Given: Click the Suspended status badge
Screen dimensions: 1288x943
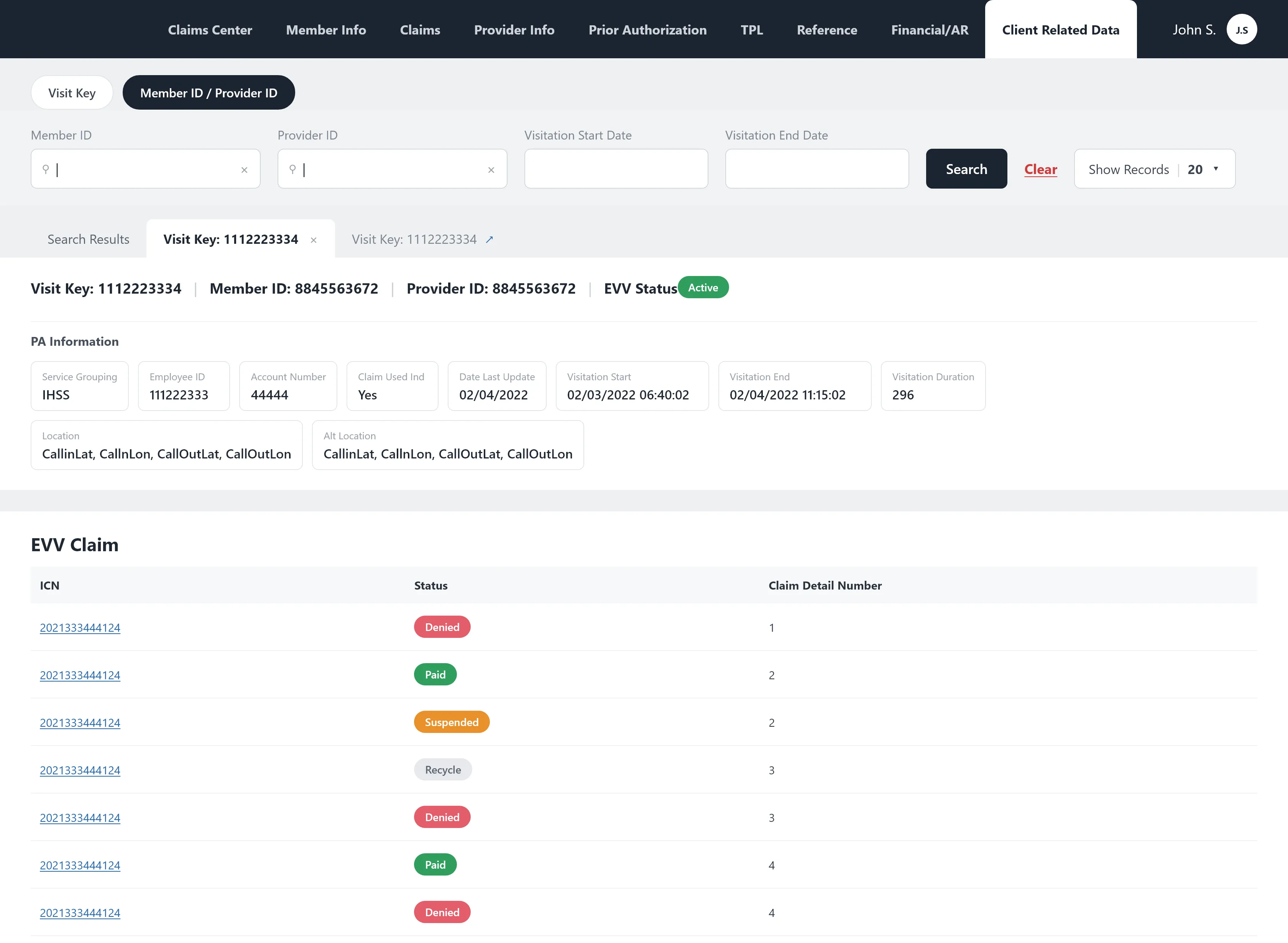Looking at the screenshot, I should click(x=452, y=722).
